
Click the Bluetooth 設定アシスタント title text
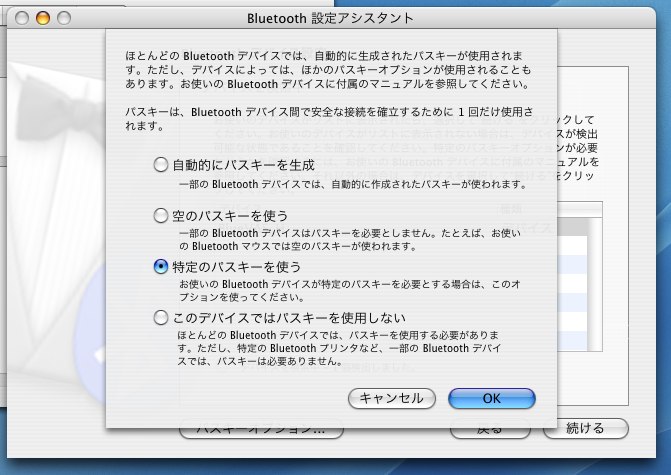point(330,18)
